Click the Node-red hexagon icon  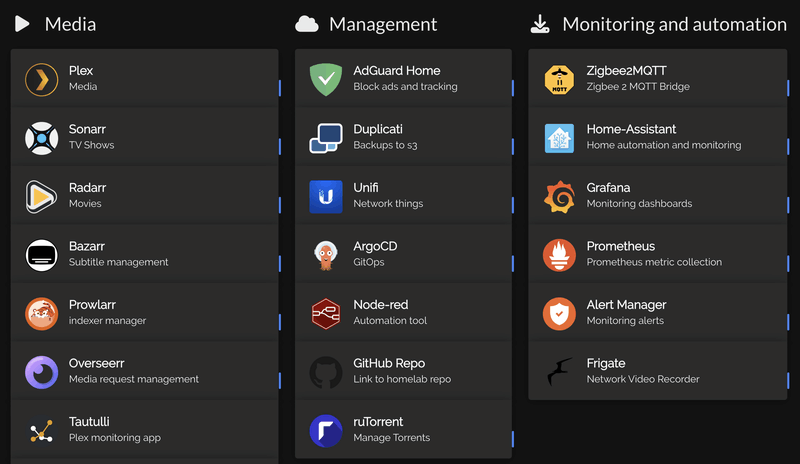tap(326, 314)
